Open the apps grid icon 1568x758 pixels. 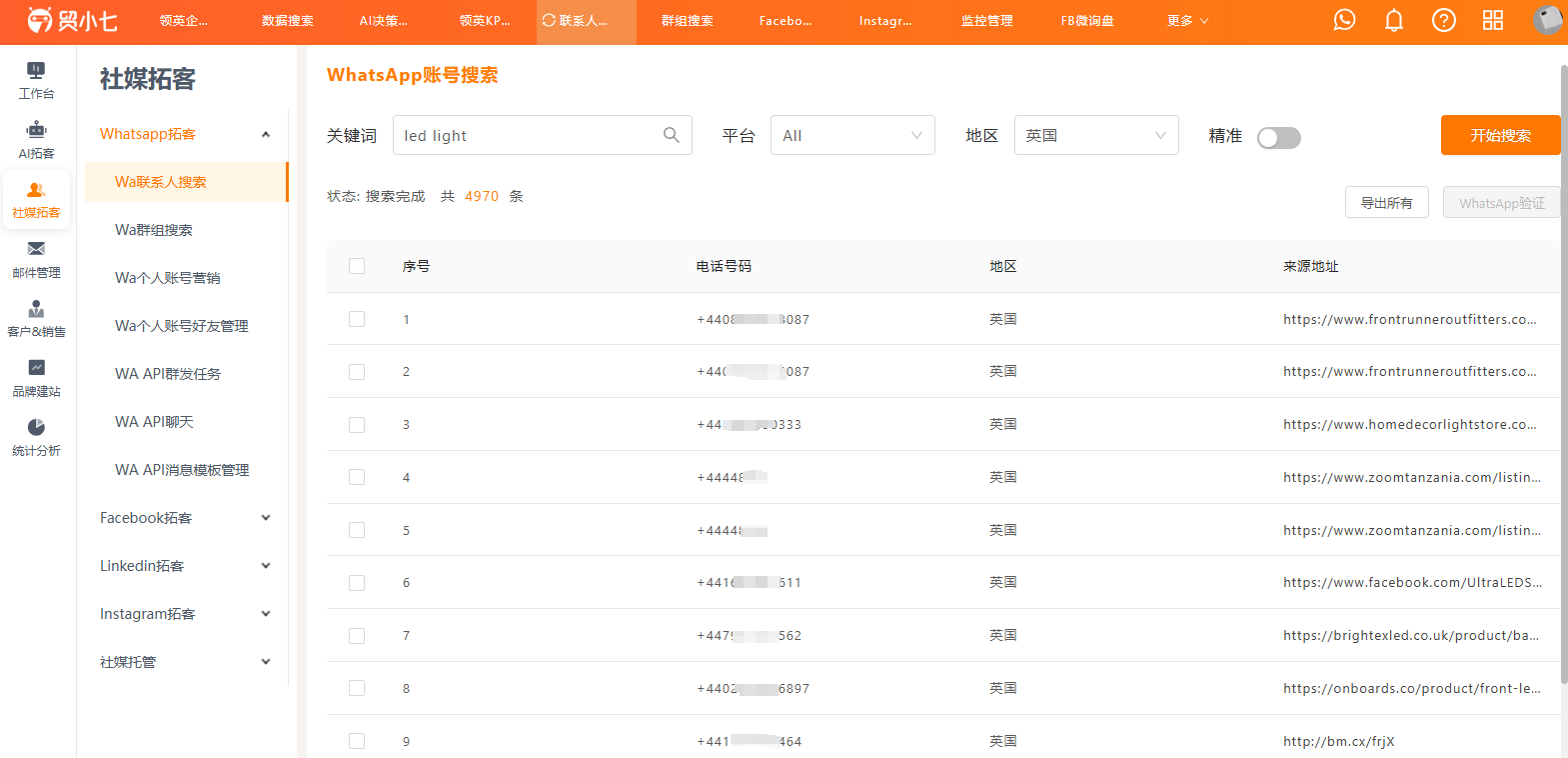click(1493, 20)
